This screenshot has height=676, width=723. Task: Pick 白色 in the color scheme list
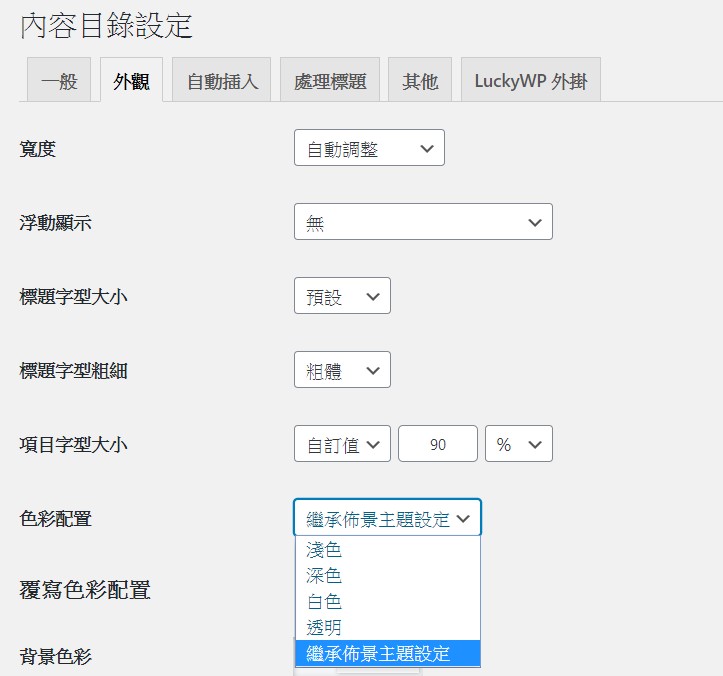pyautogui.click(x=388, y=601)
